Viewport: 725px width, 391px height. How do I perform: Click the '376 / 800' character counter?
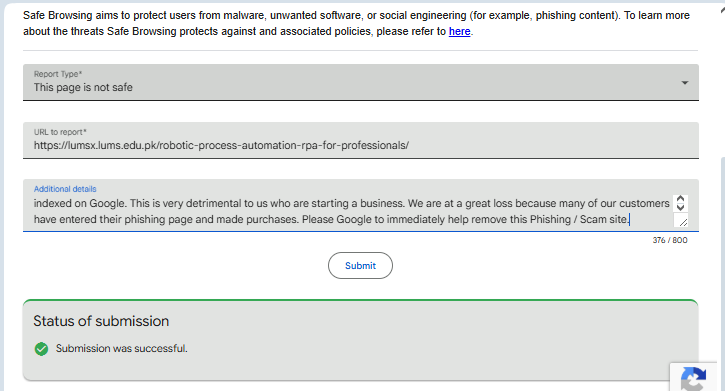tap(670, 240)
